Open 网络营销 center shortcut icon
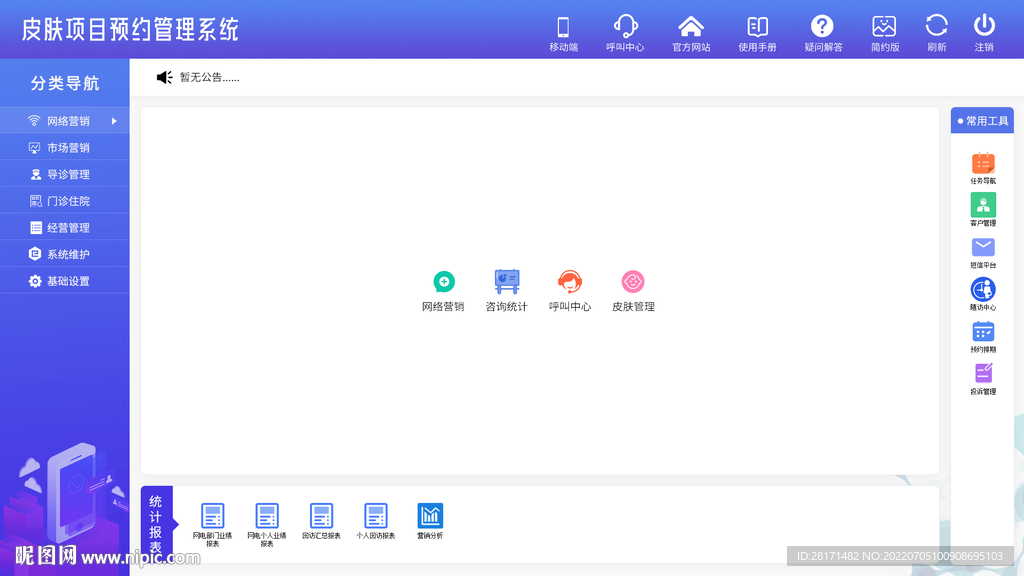The height and width of the screenshot is (576, 1024). point(443,281)
